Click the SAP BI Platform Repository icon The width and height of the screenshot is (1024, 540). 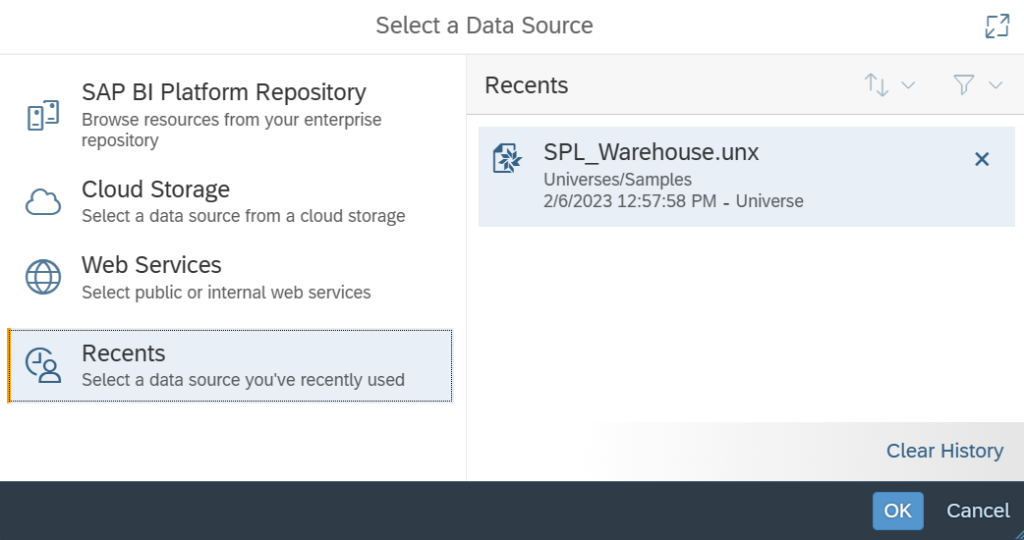pyautogui.click(x=43, y=115)
